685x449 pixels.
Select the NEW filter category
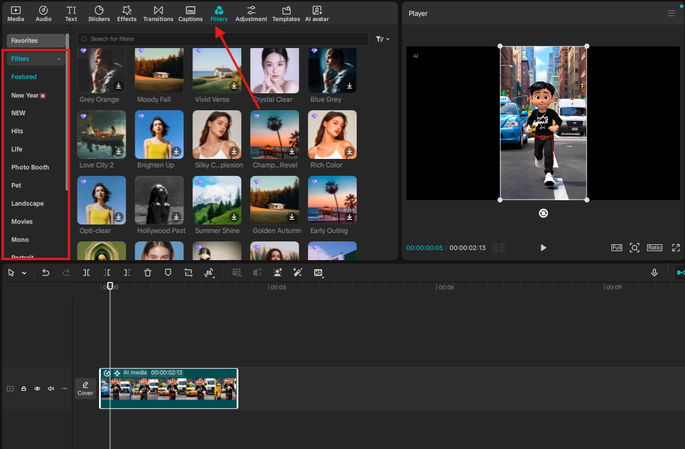pyautogui.click(x=18, y=113)
